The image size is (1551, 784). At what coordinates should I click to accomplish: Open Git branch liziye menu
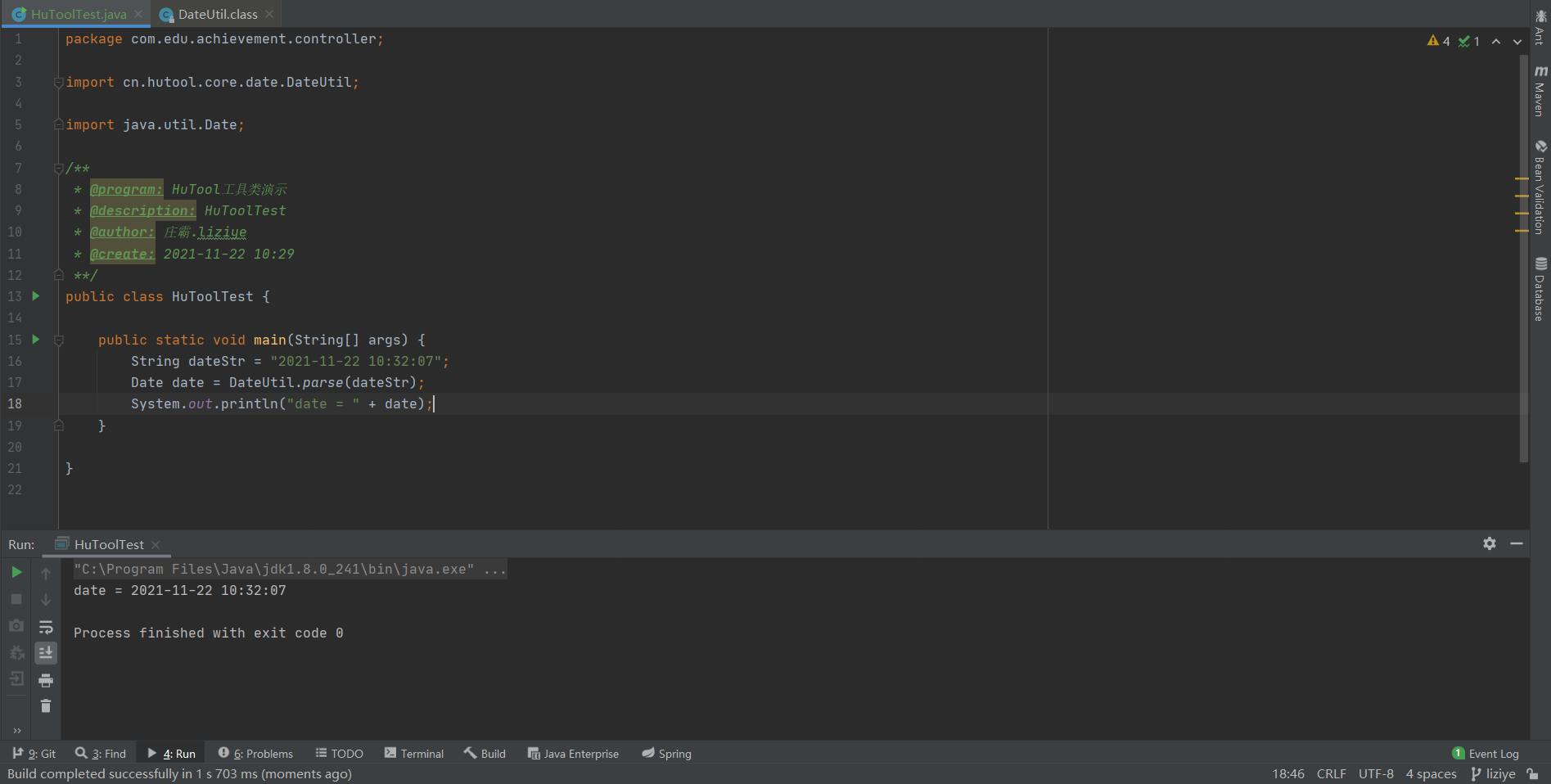pos(1493,773)
